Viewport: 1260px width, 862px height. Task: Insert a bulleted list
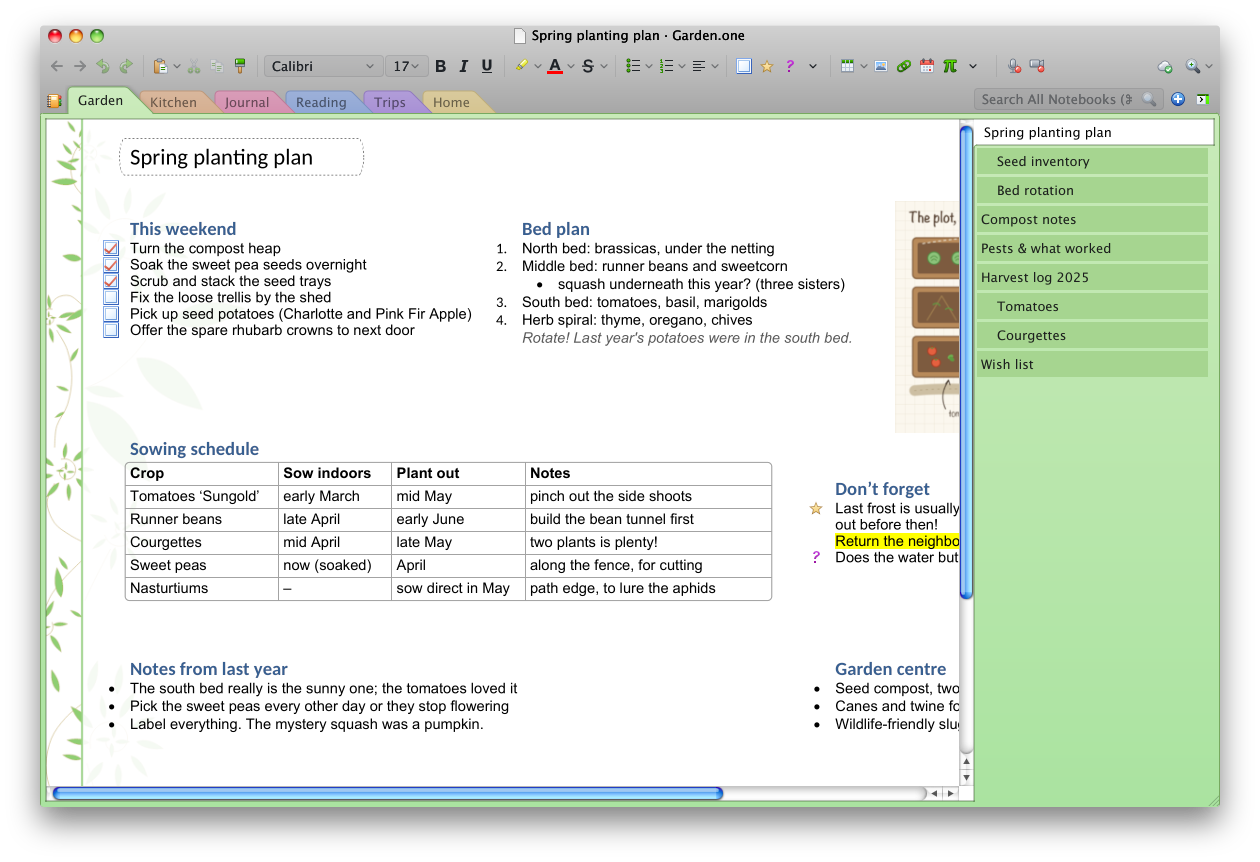[x=633, y=66]
